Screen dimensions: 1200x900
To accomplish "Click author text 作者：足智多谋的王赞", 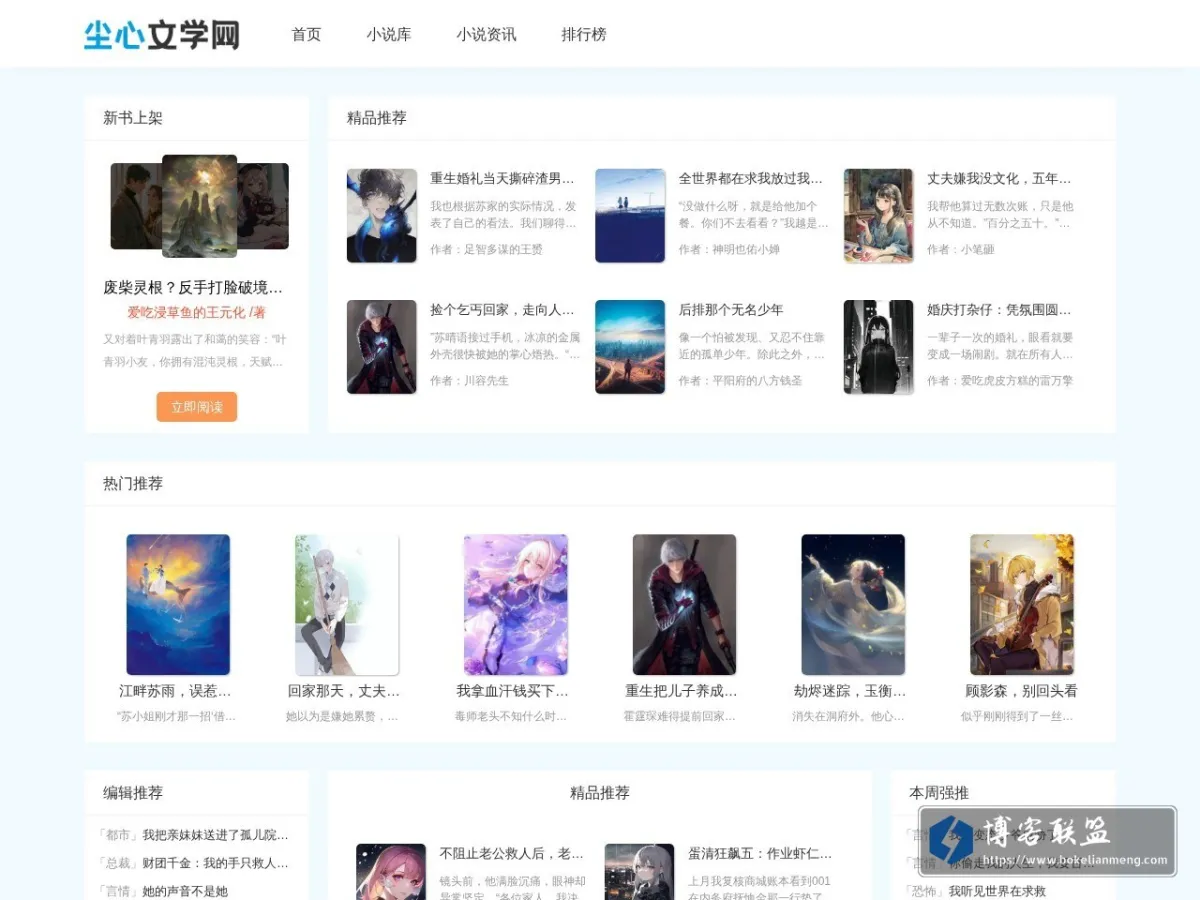I will tap(486, 249).
